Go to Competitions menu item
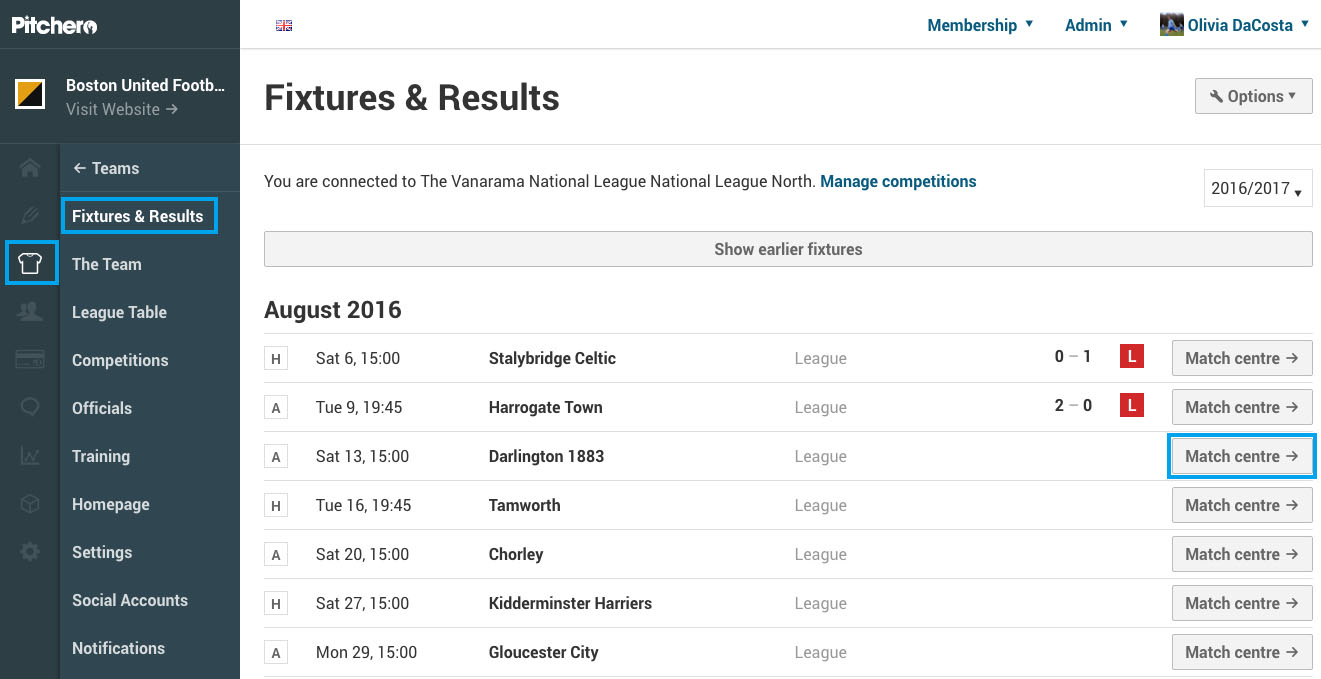The height and width of the screenshot is (679, 1321). point(120,360)
